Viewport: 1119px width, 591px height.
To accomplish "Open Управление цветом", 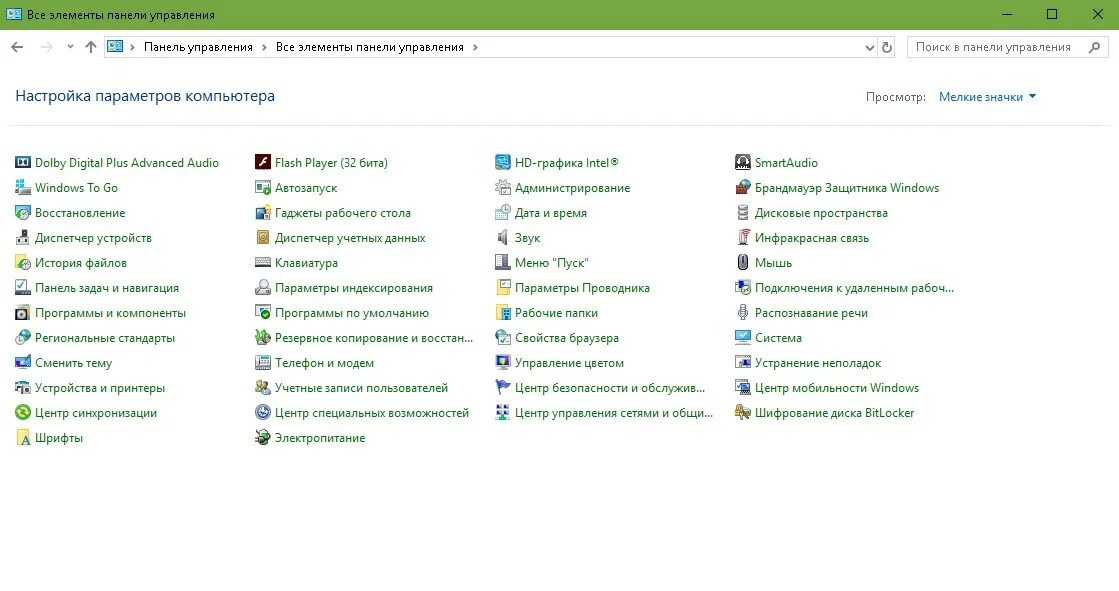I will [x=569, y=363].
